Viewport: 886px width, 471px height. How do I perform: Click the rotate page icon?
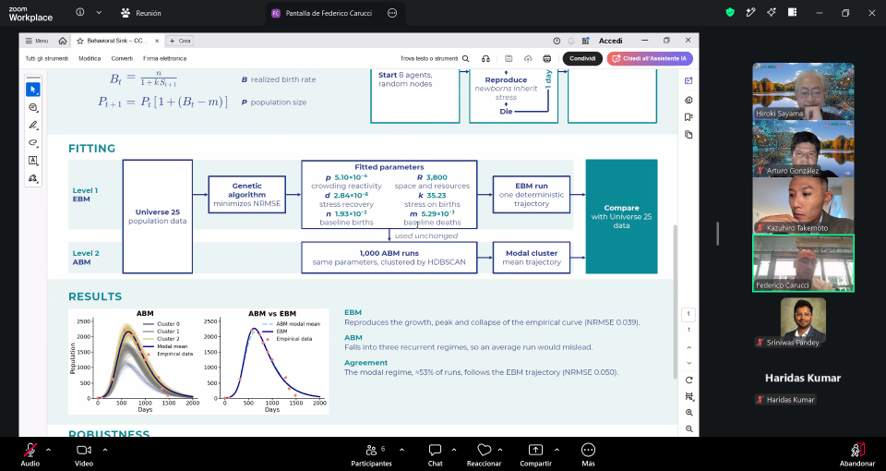[x=689, y=380]
